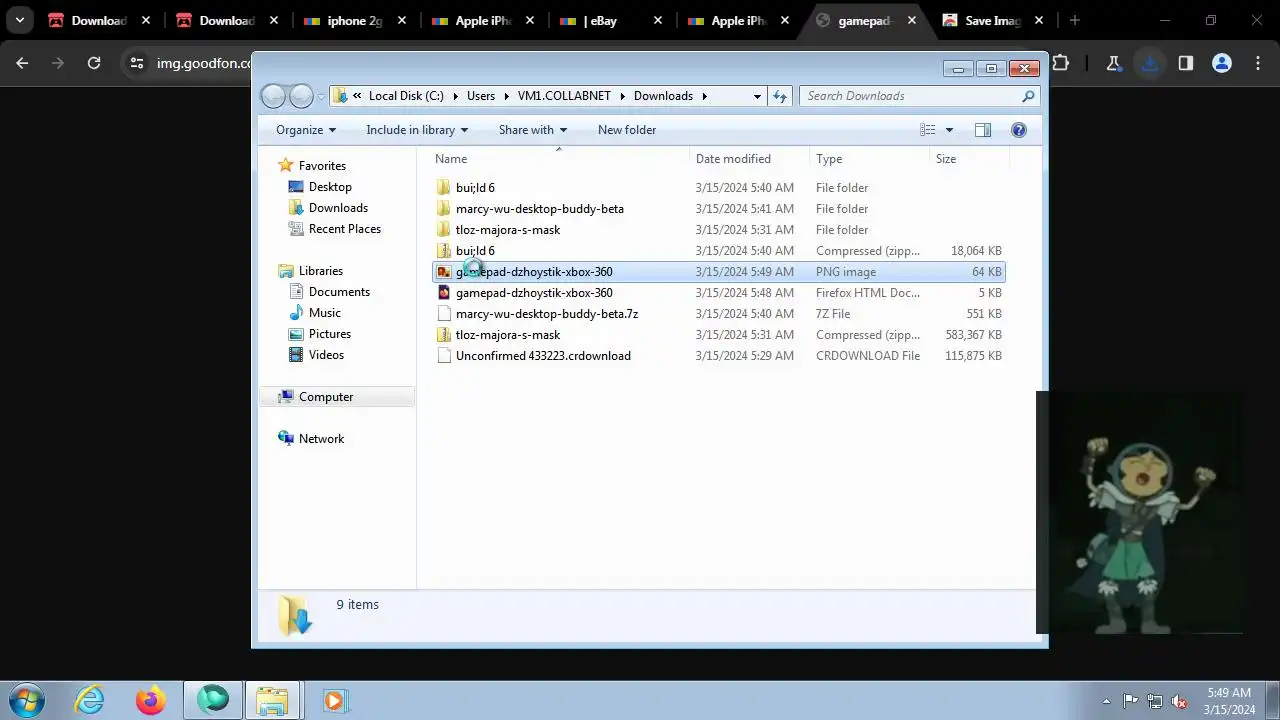The height and width of the screenshot is (720, 1280).
Task: Click VM1.COLLABNET in the address path
Action: (565, 96)
